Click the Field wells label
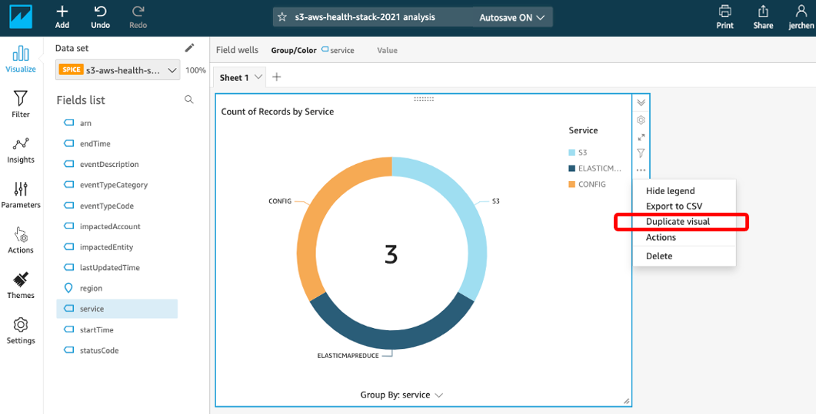Screen dimensions: 816x414 (x=237, y=50)
